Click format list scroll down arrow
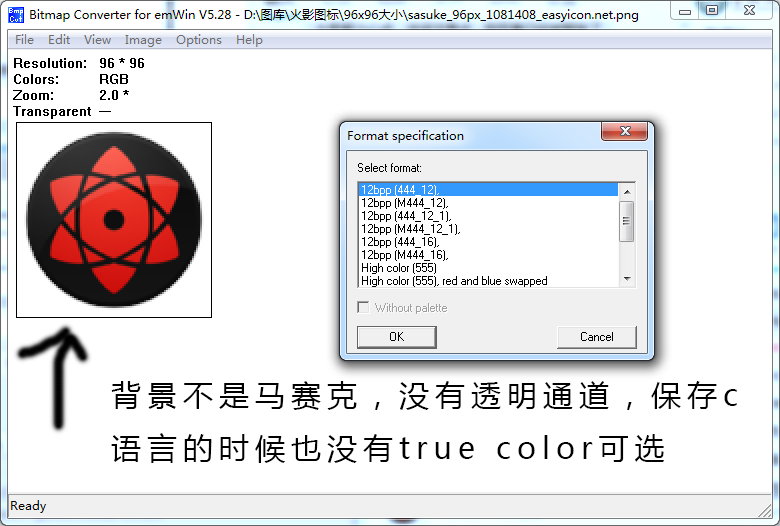780x526 pixels. coord(627,279)
